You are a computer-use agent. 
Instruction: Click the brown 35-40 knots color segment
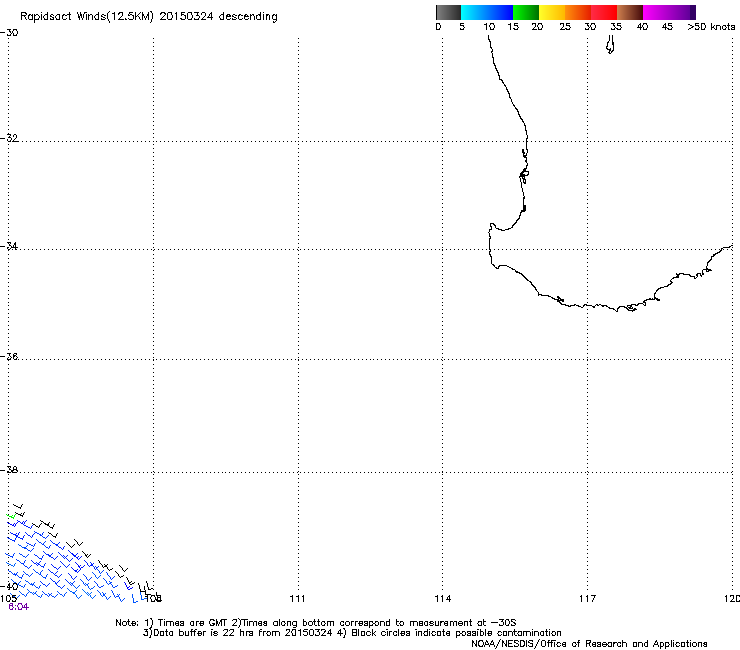[x=630, y=12]
